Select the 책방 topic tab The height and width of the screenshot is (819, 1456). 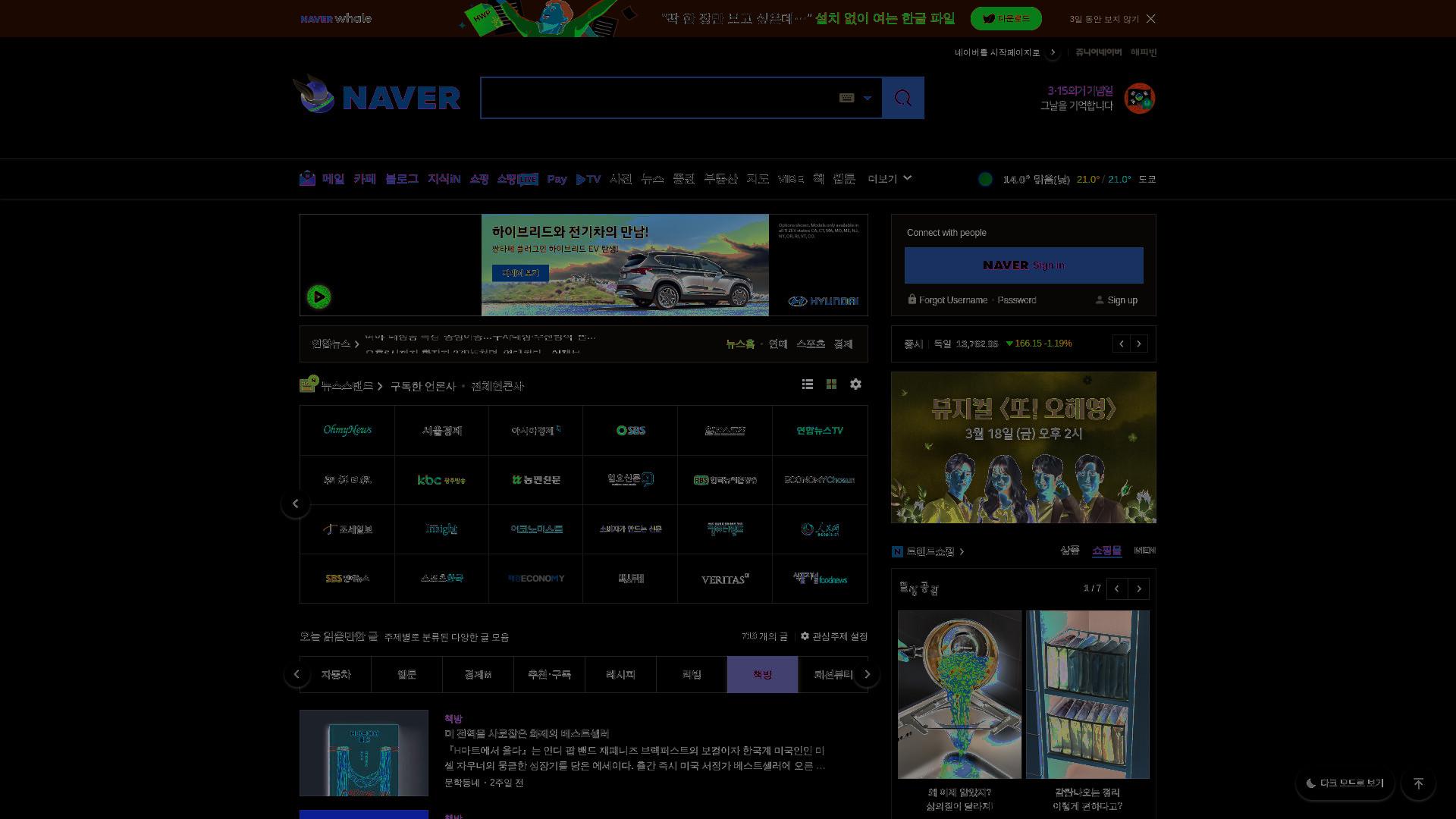pyautogui.click(x=762, y=674)
